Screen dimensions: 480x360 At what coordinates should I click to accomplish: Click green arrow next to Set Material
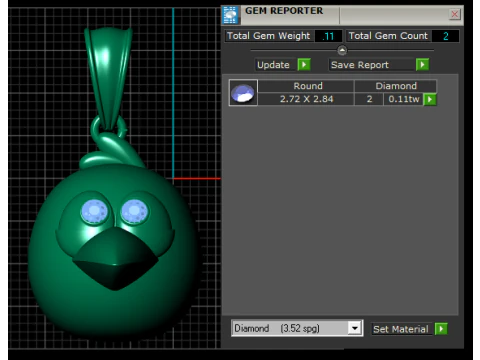441,329
